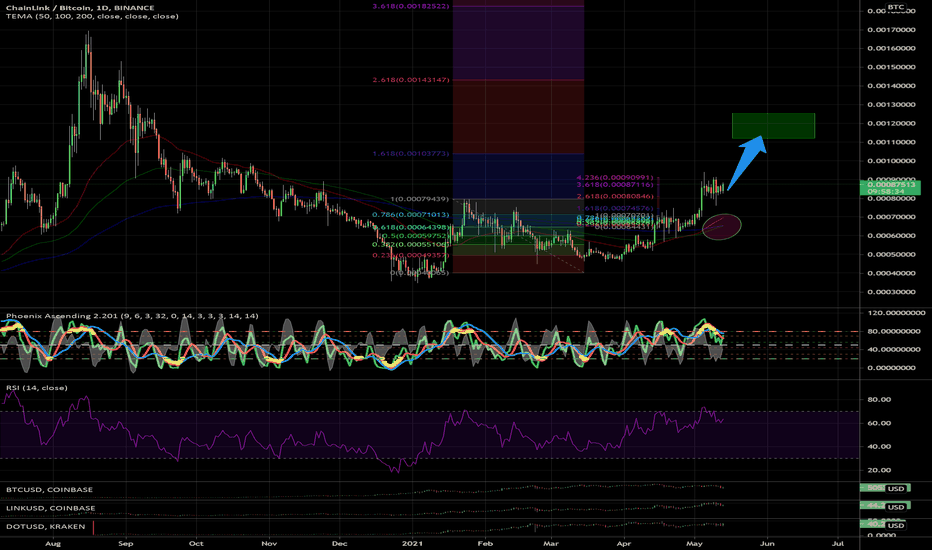Viewport: 932px width, 550px height.
Task: Click the Aug label on time axis
Action: (x=53, y=543)
